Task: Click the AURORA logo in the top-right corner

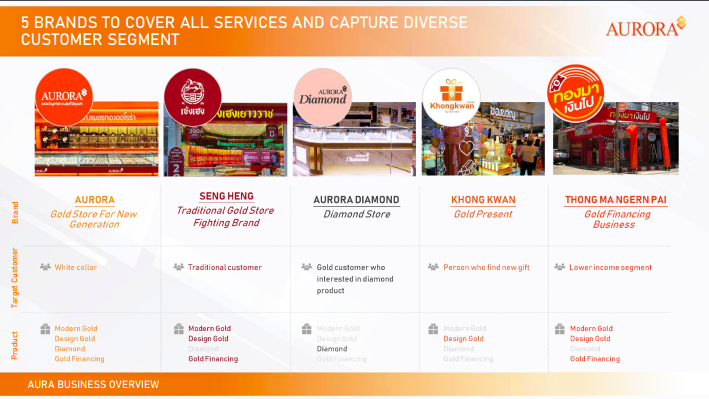Action: click(x=646, y=27)
